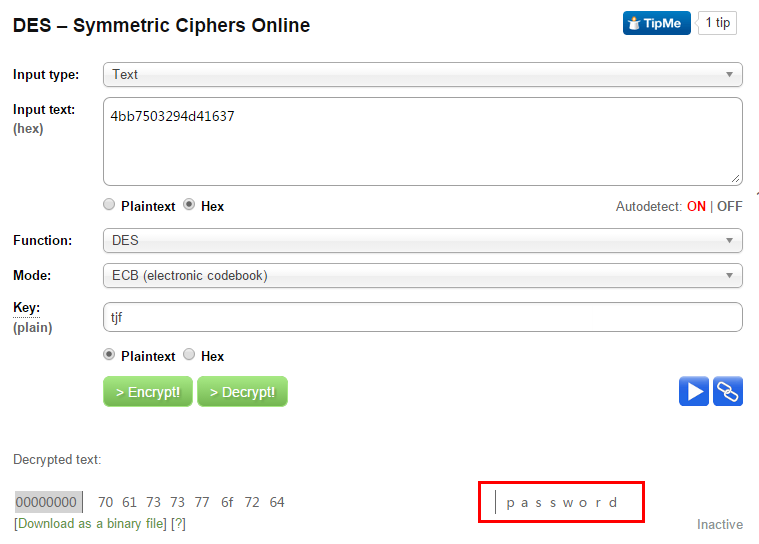
Task: Open Download as a binary file link
Action: (91, 524)
